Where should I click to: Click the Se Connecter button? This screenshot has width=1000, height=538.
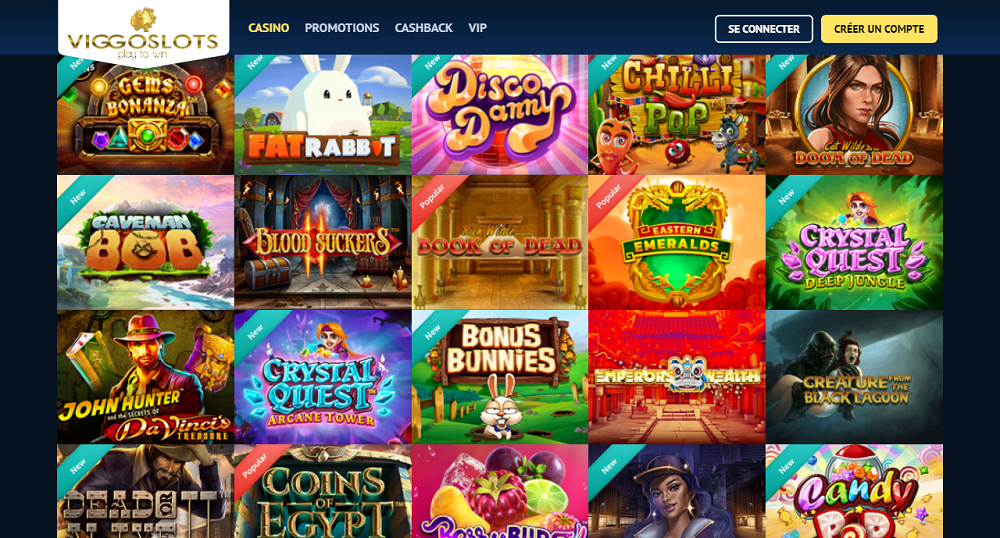764,29
